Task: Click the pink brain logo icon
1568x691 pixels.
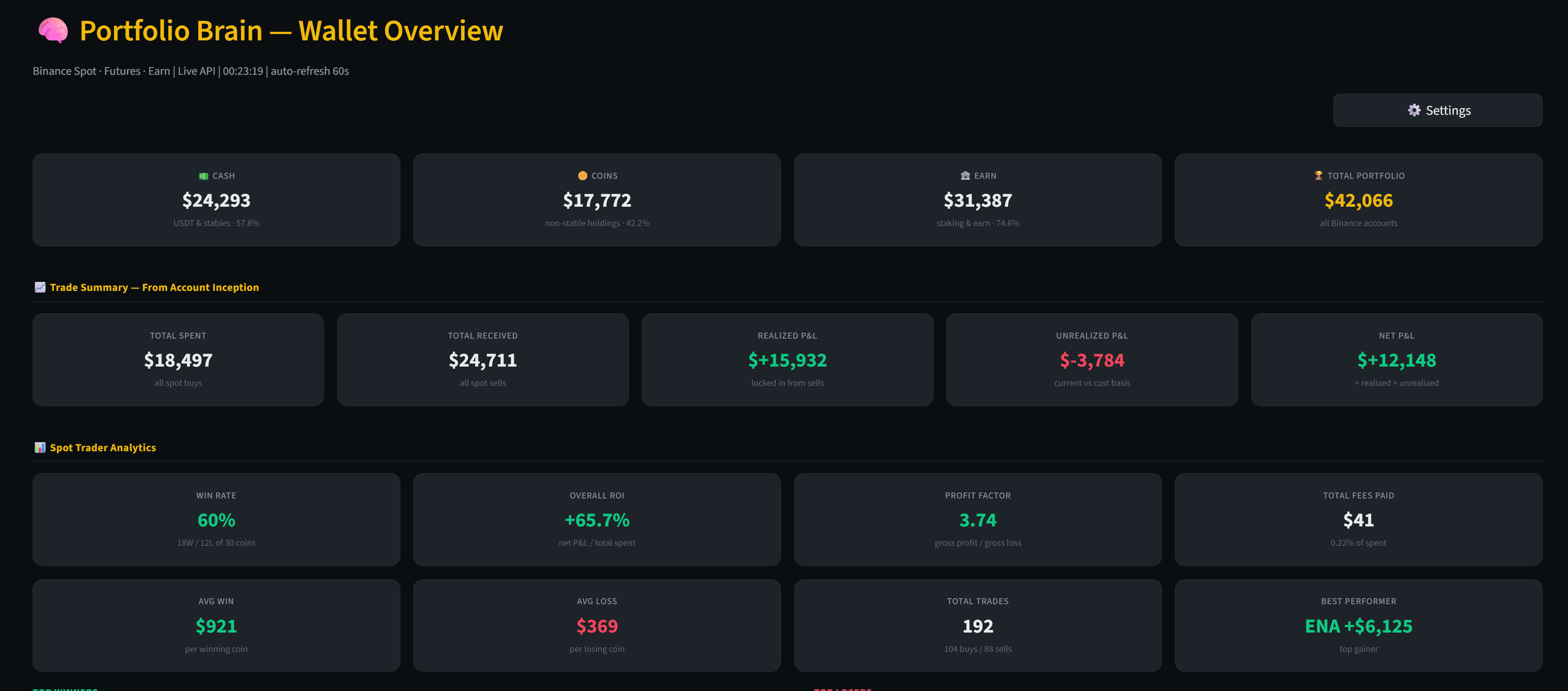Action: 53,31
